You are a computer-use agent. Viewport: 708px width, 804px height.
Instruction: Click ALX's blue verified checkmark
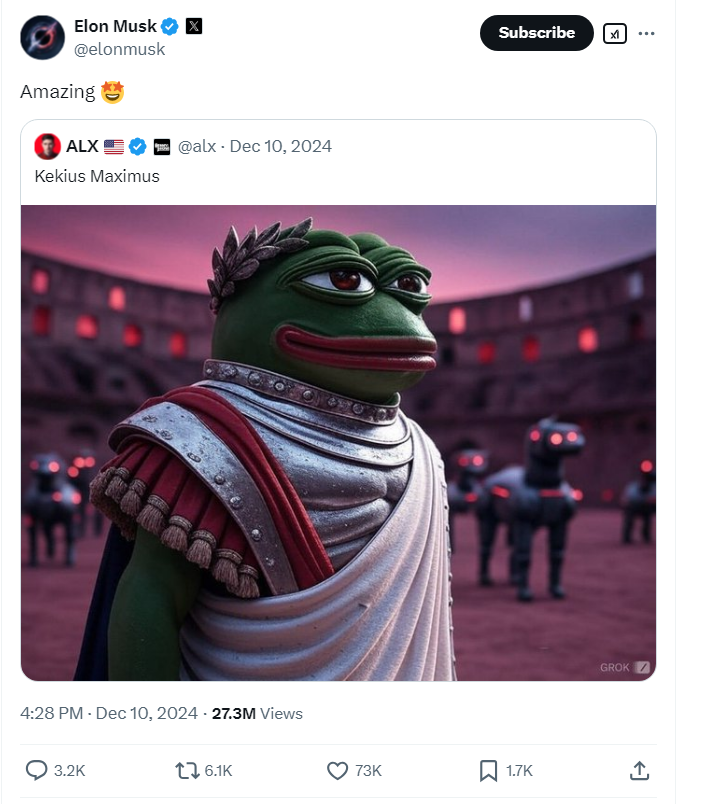(x=138, y=147)
